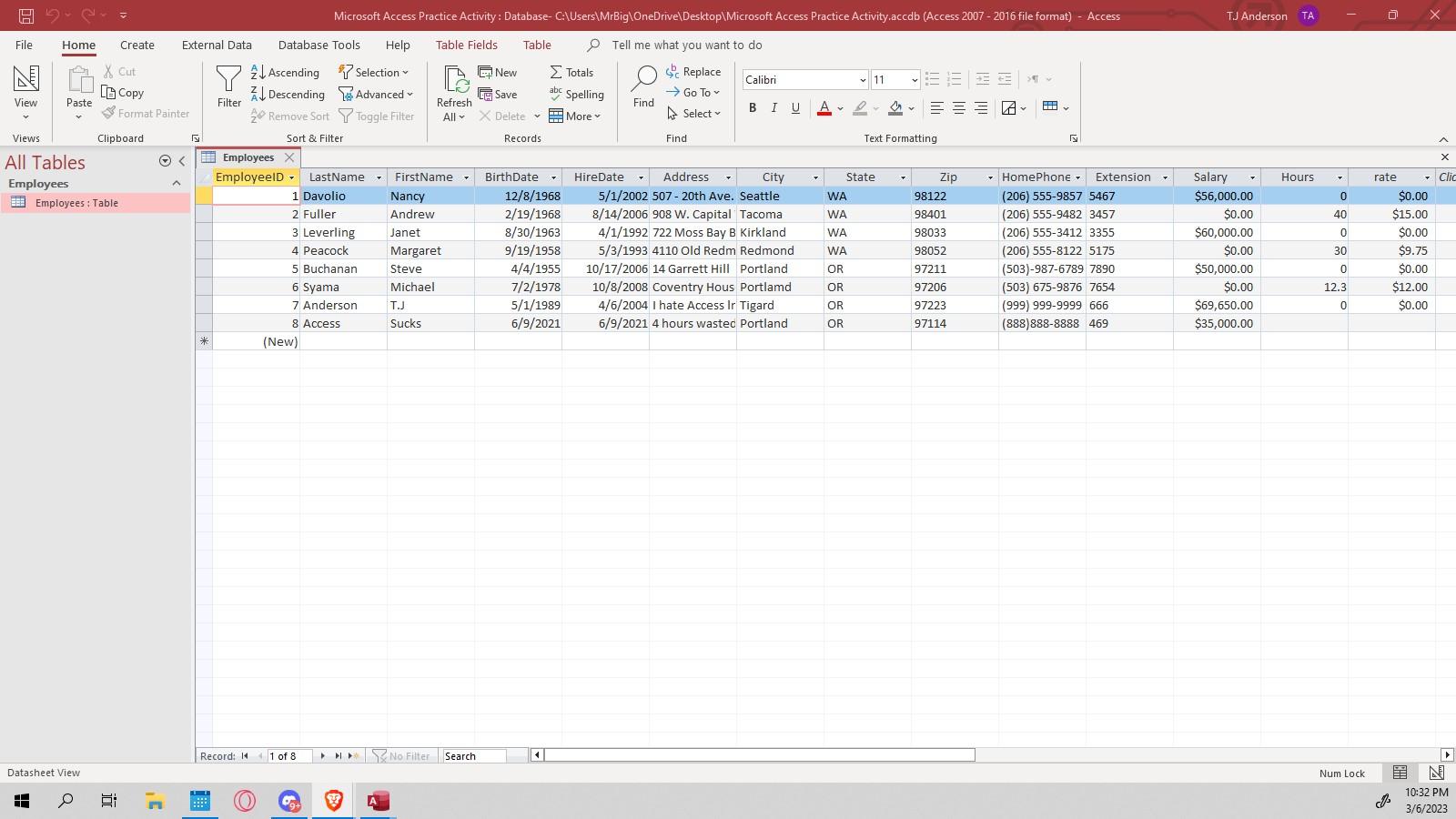Open the Select dropdown in Find group

(x=694, y=114)
